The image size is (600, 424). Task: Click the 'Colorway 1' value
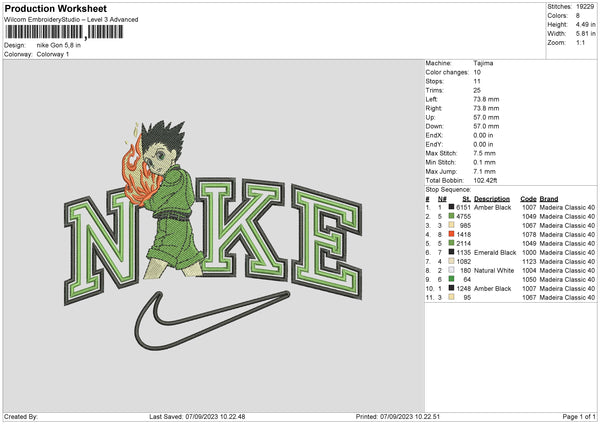click(53, 54)
